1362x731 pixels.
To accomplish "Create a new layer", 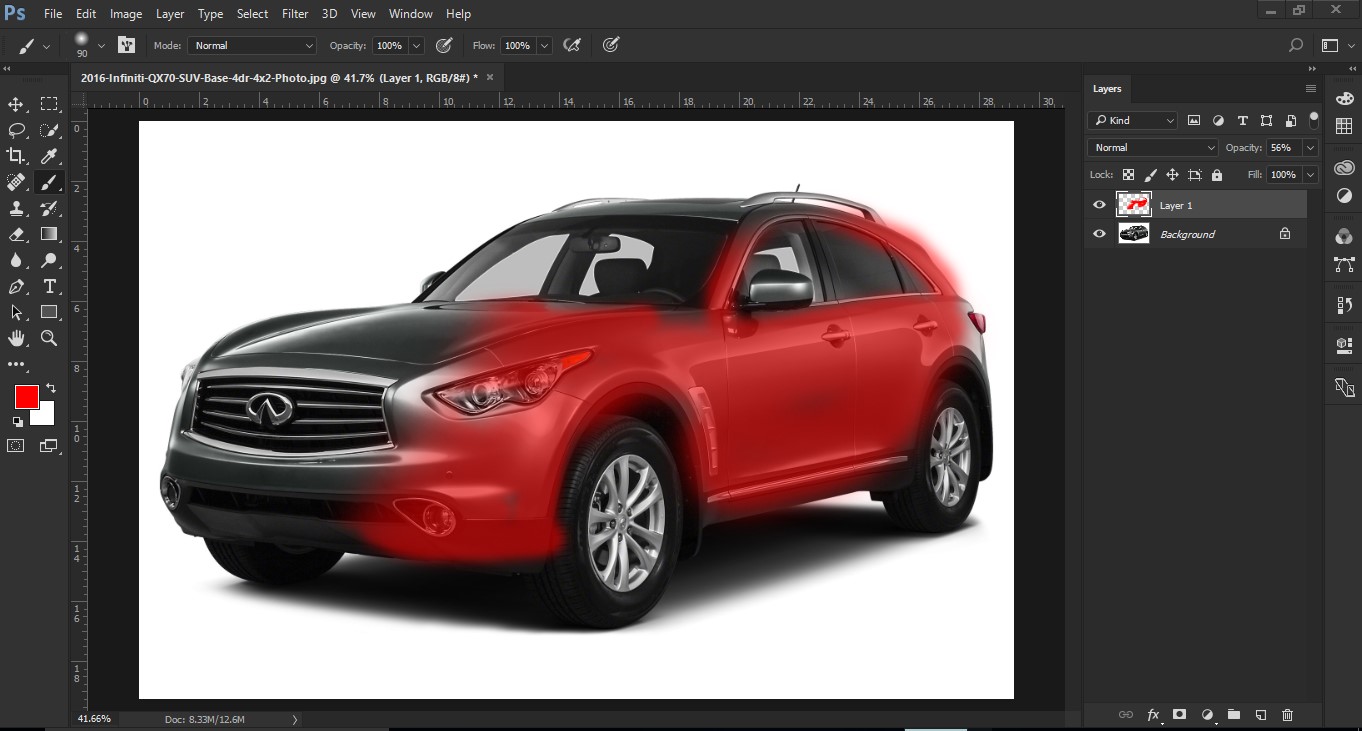I will click(1261, 714).
